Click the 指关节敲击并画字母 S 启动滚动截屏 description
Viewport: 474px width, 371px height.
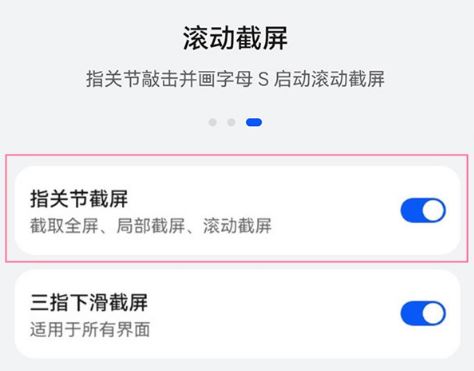[x=235, y=79]
